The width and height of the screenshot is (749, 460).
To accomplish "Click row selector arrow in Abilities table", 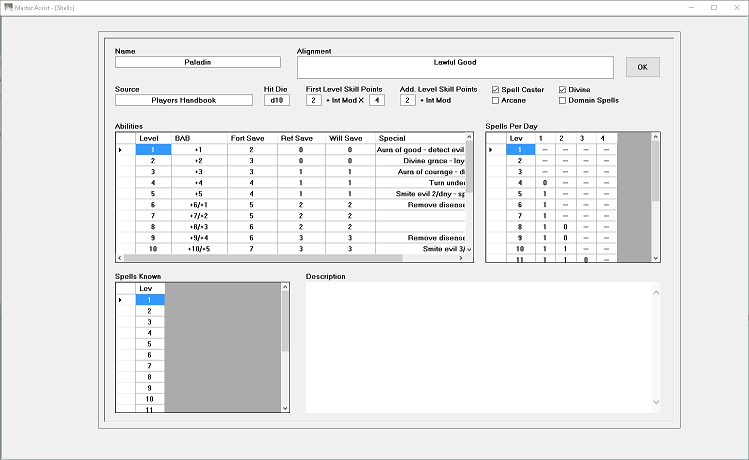I will pos(120,150).
